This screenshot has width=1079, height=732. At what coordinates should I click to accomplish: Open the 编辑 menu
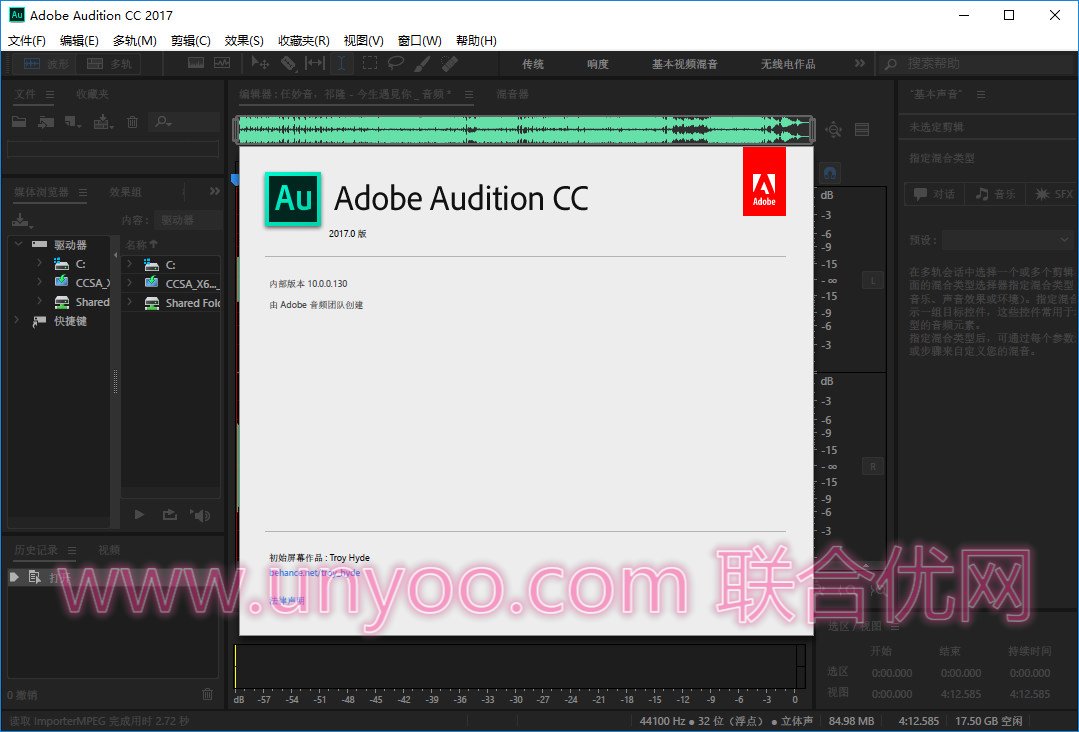(x=79, y=41)
